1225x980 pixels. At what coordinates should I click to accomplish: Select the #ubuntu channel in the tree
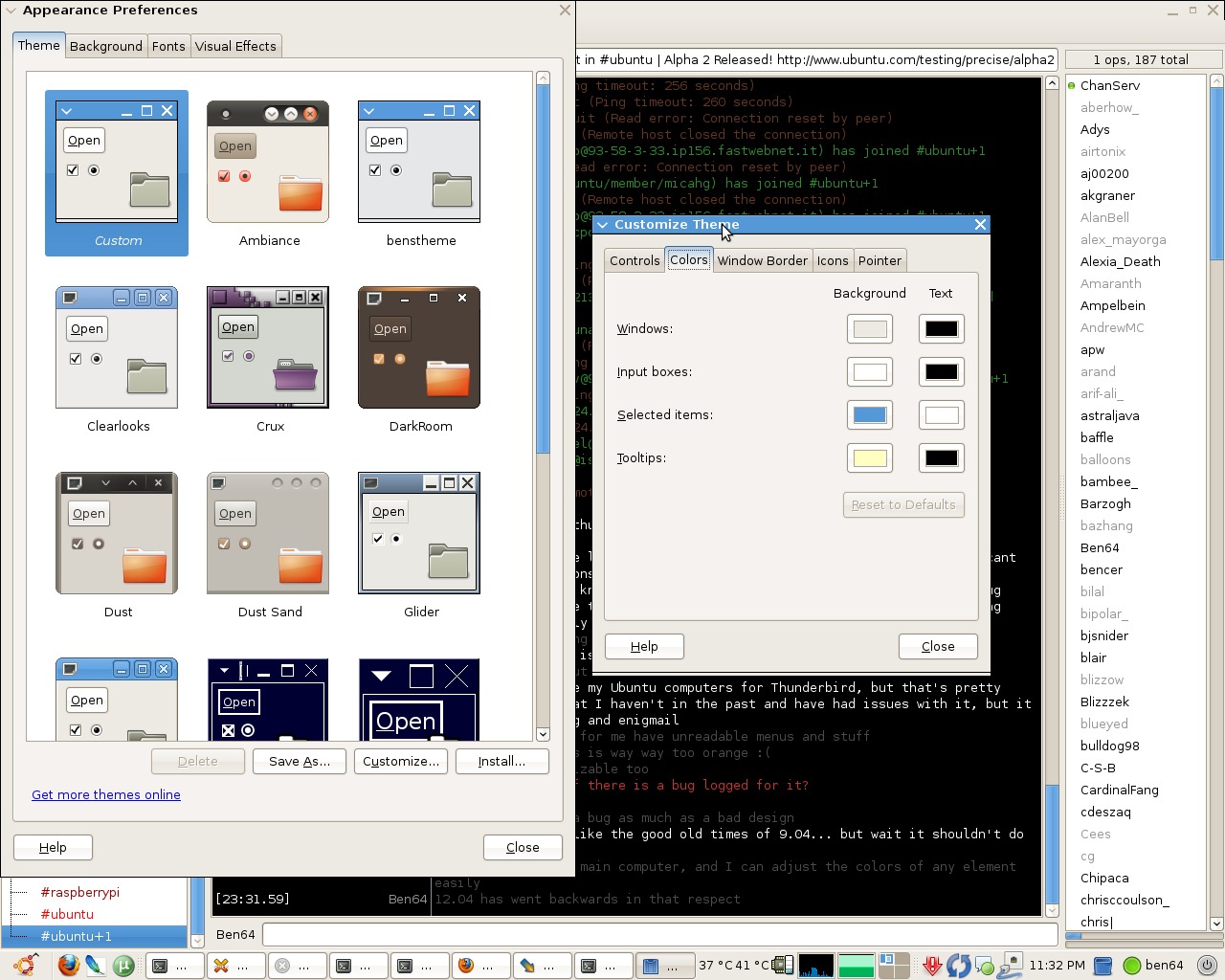(67, 914)
